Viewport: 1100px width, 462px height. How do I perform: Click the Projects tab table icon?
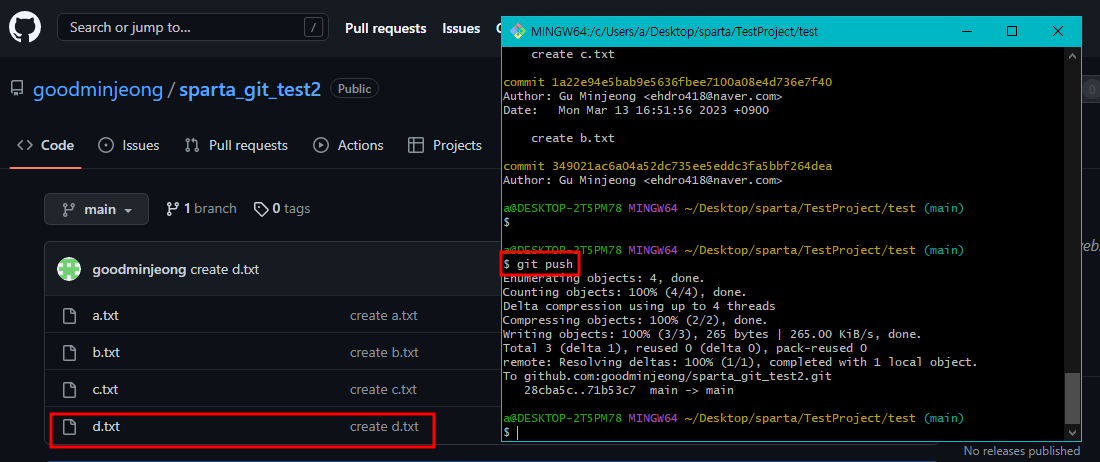(416, 146)
